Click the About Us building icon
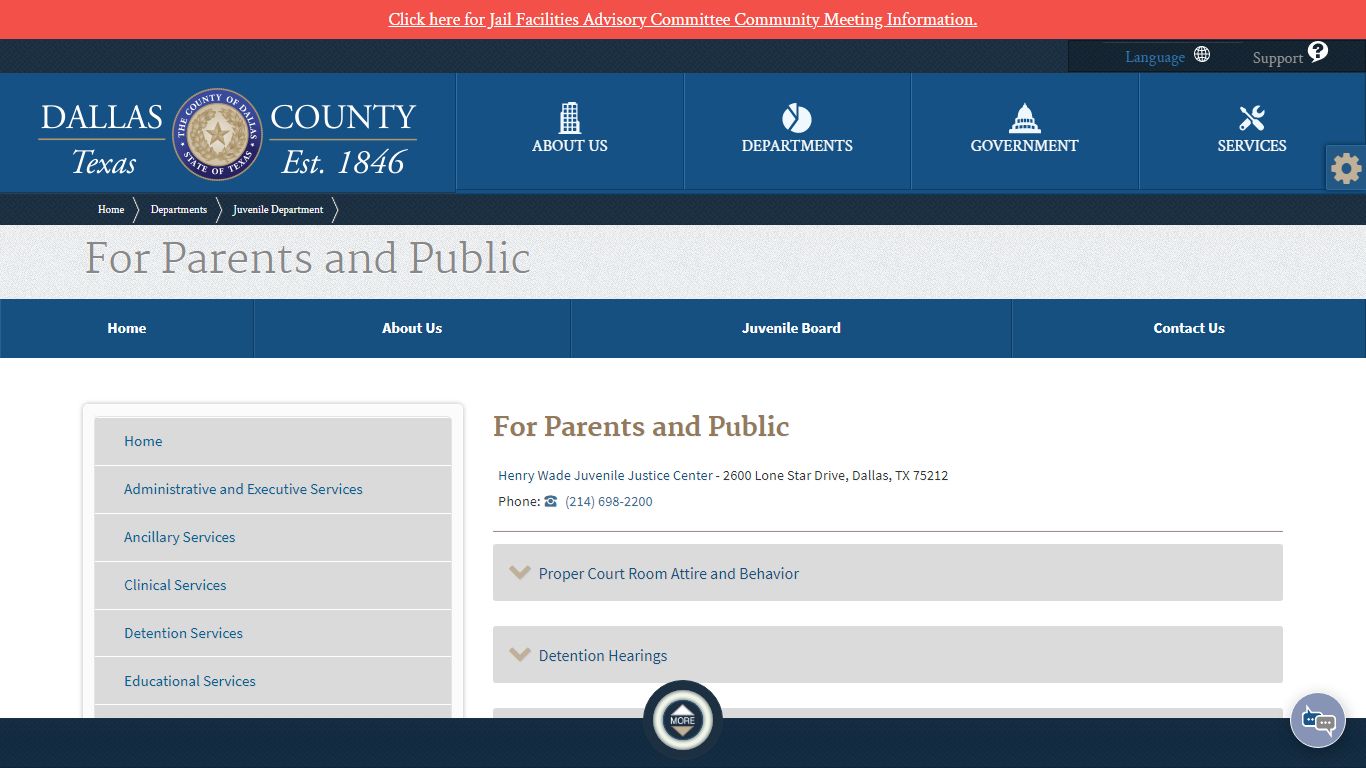Screen dimensions: 1366x768 570,118
